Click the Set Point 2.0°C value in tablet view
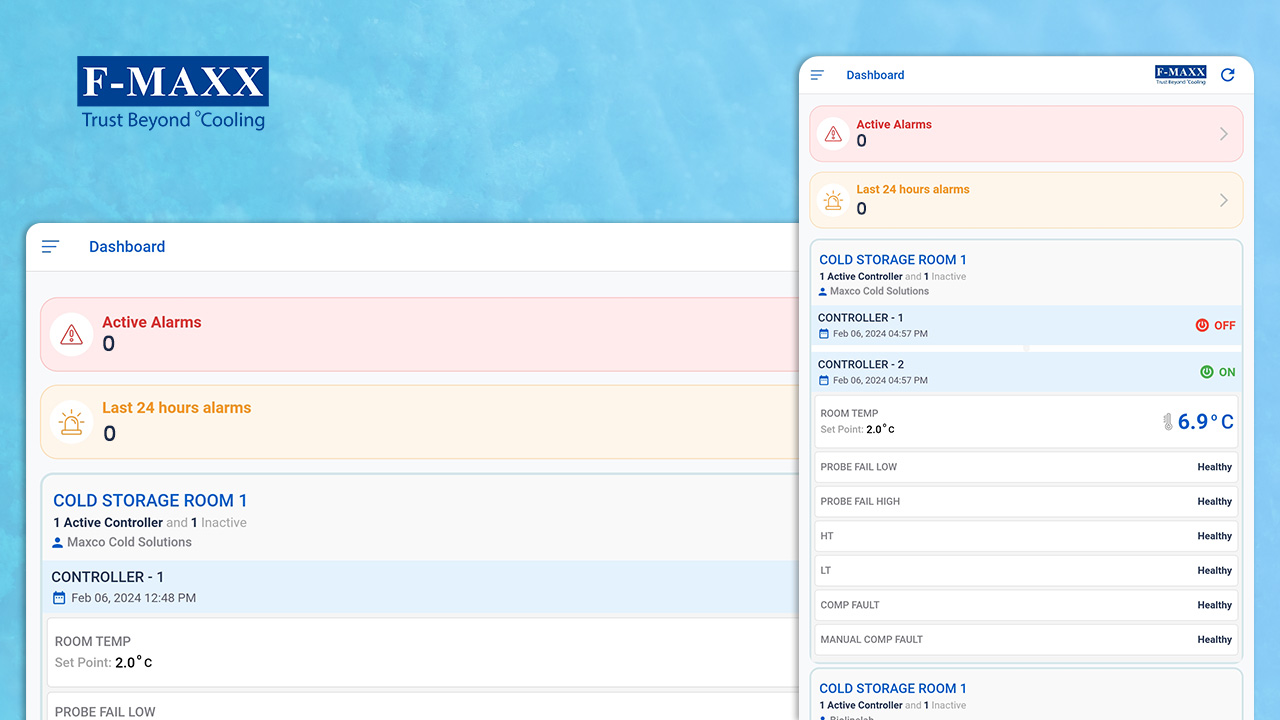 click(x=134, y=662)
